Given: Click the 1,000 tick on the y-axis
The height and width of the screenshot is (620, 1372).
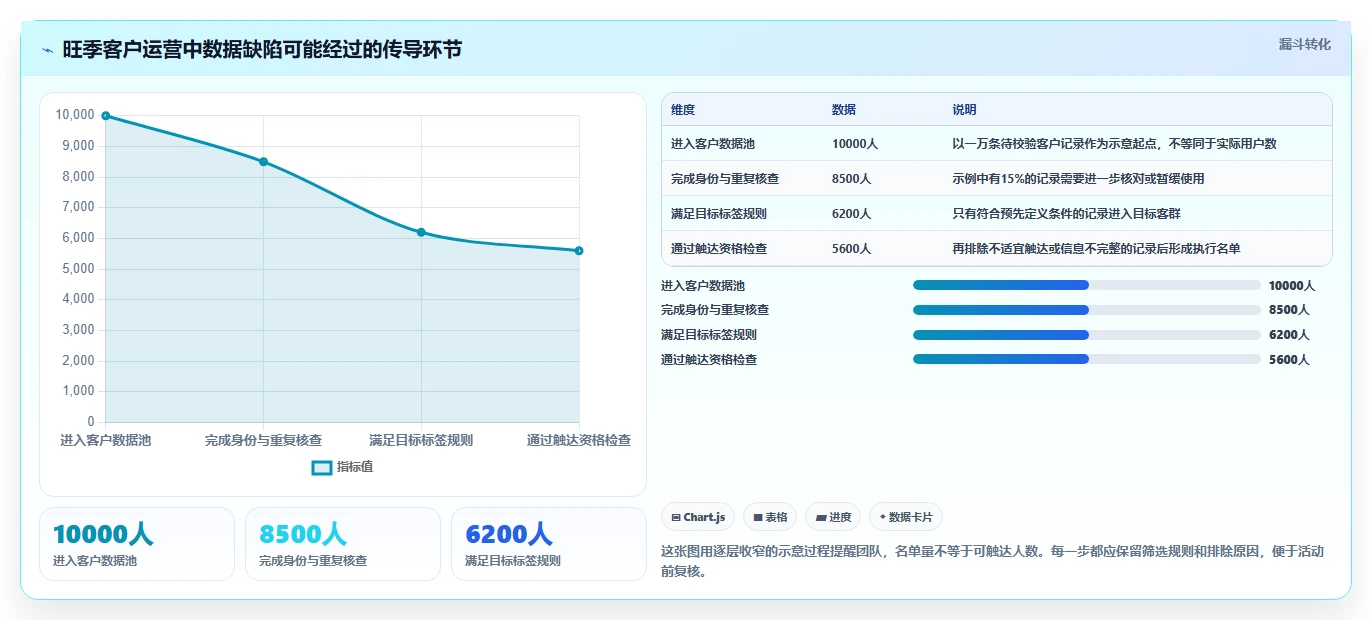Looking at the screenshot, I should (x=78, y=391).
